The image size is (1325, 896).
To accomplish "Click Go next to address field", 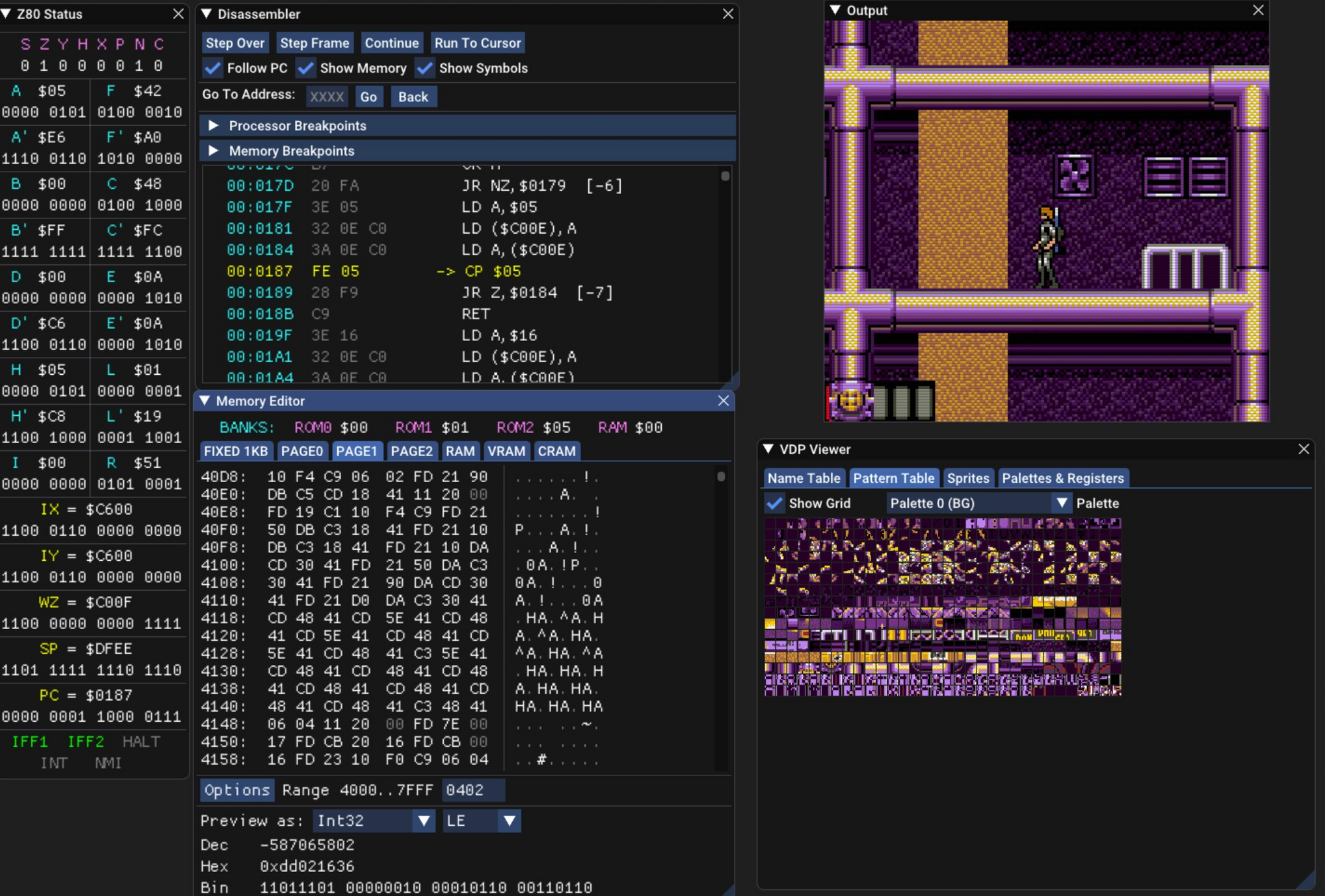I will pyautogui.click(x=368, y=97).
